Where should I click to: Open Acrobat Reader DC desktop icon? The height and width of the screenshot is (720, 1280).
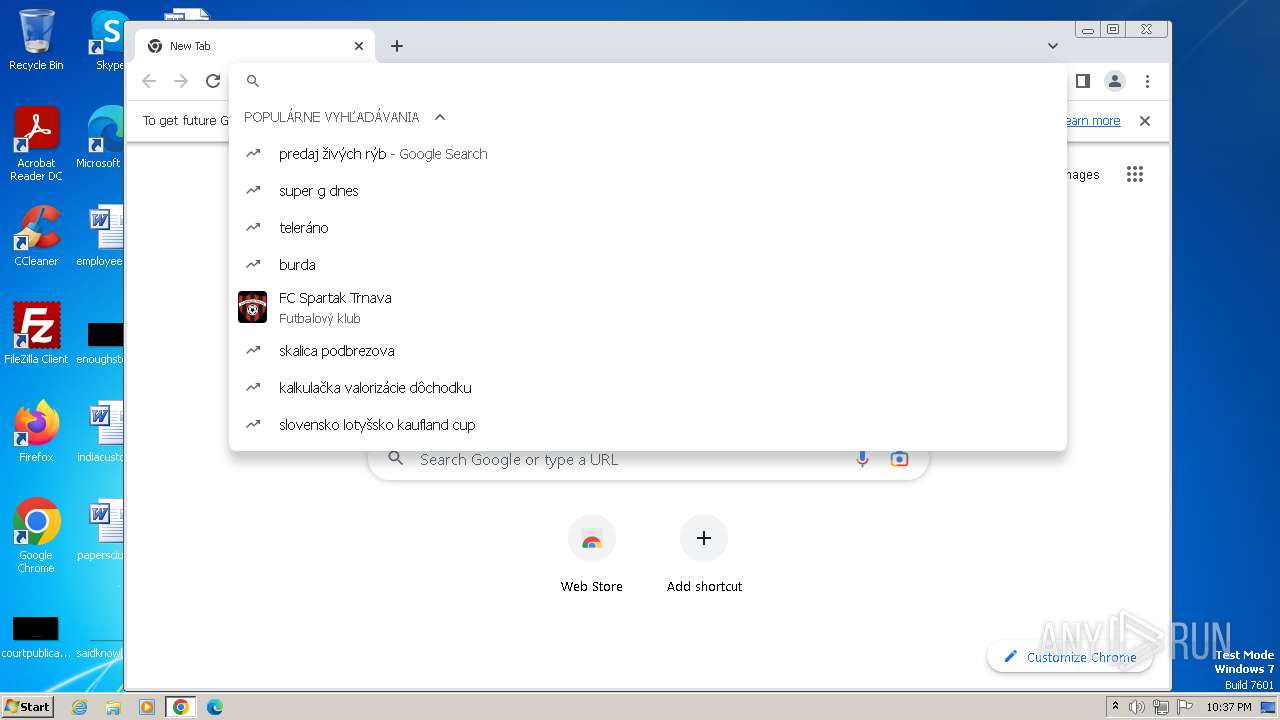(36, 144)
